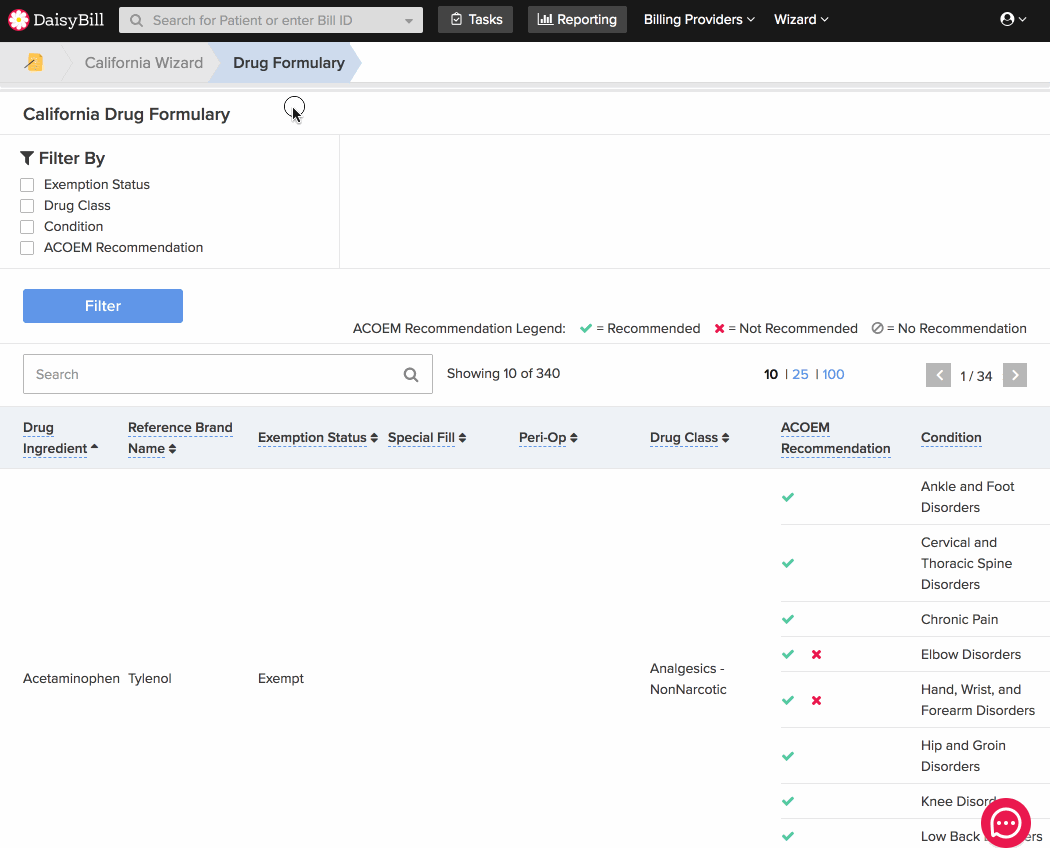Expand the Billing Providers dropdown
Screen dimensions: 1050x848
pyautogui.click(x=699, y=20)
